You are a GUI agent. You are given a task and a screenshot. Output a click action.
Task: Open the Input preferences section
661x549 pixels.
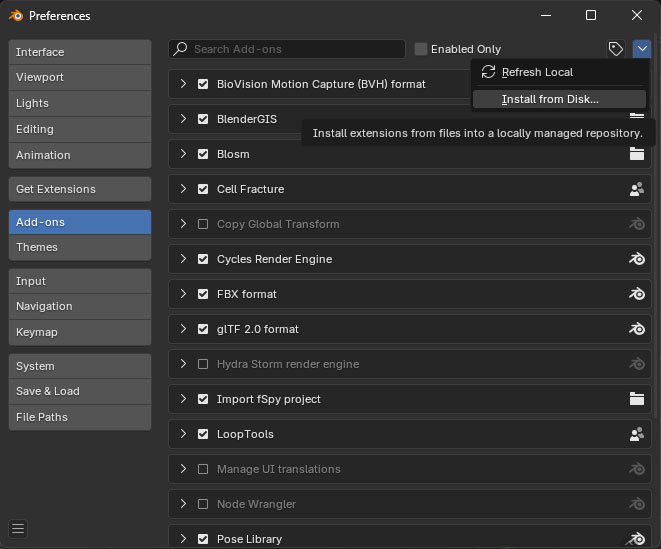[80, 281]
